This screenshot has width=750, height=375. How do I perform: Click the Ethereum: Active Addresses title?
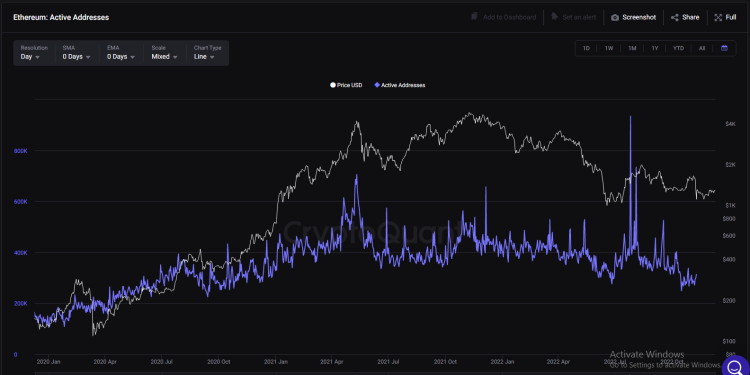pyautogui.click(x=61, y=17)
